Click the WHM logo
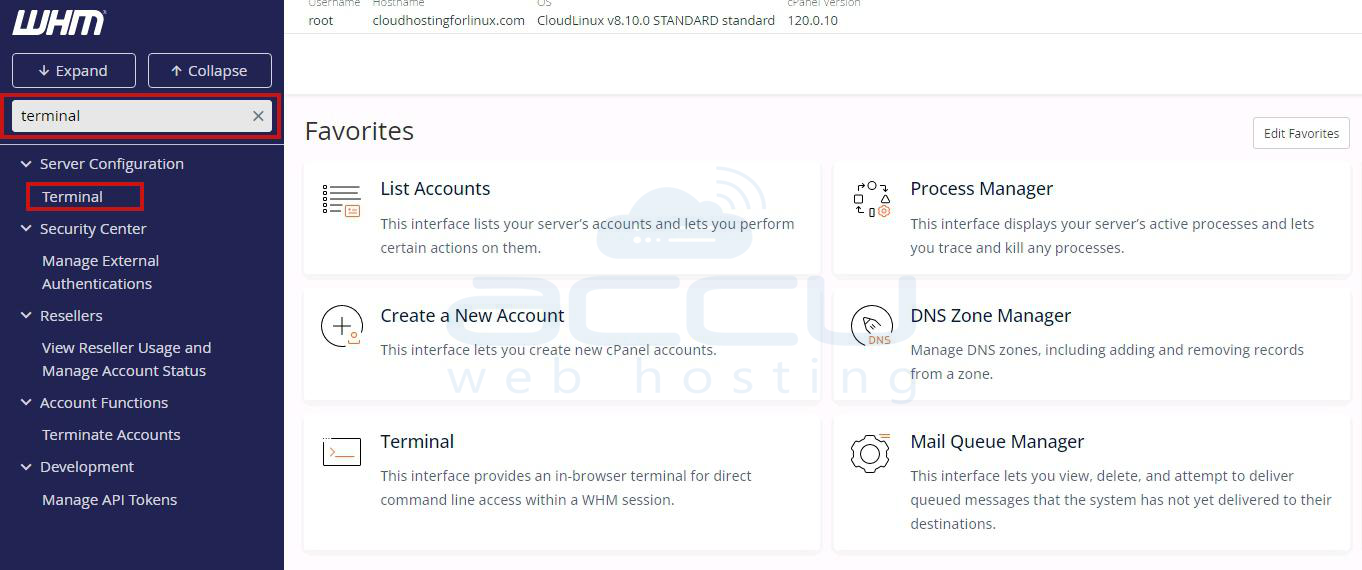This screenshot has height=570, width=1362. coord(59,22)
